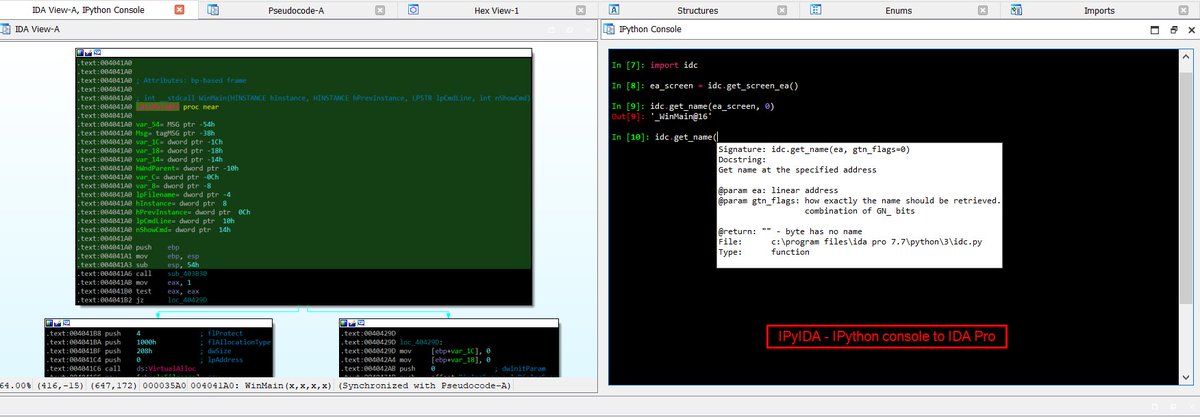
Task: Click the 'Type: function' tooltip line
Action: click(x=764, y=253)
